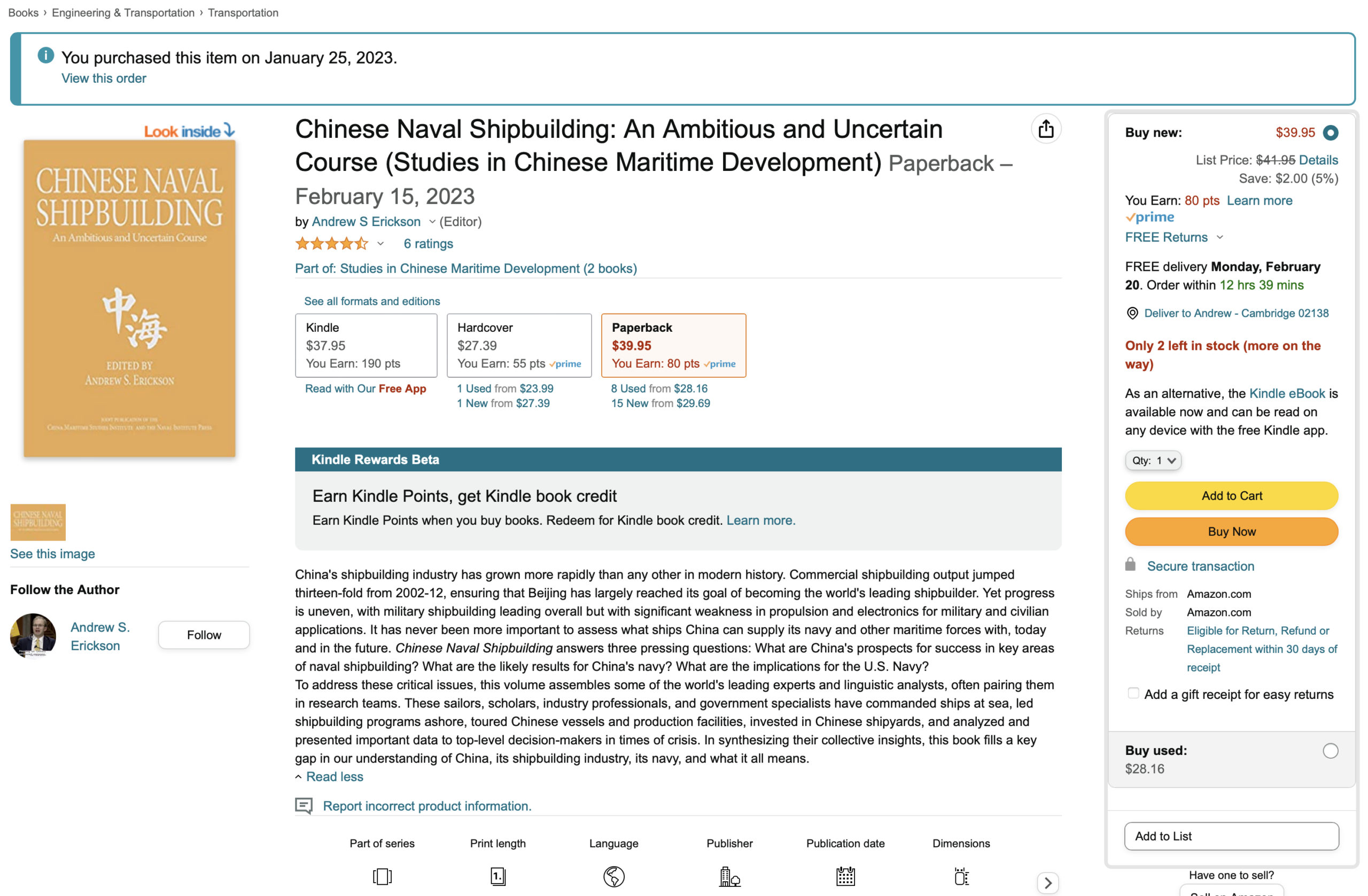Screen dimensions: 1368x896
Task: Click the Print length page icon
Action: tap(498, 876)
